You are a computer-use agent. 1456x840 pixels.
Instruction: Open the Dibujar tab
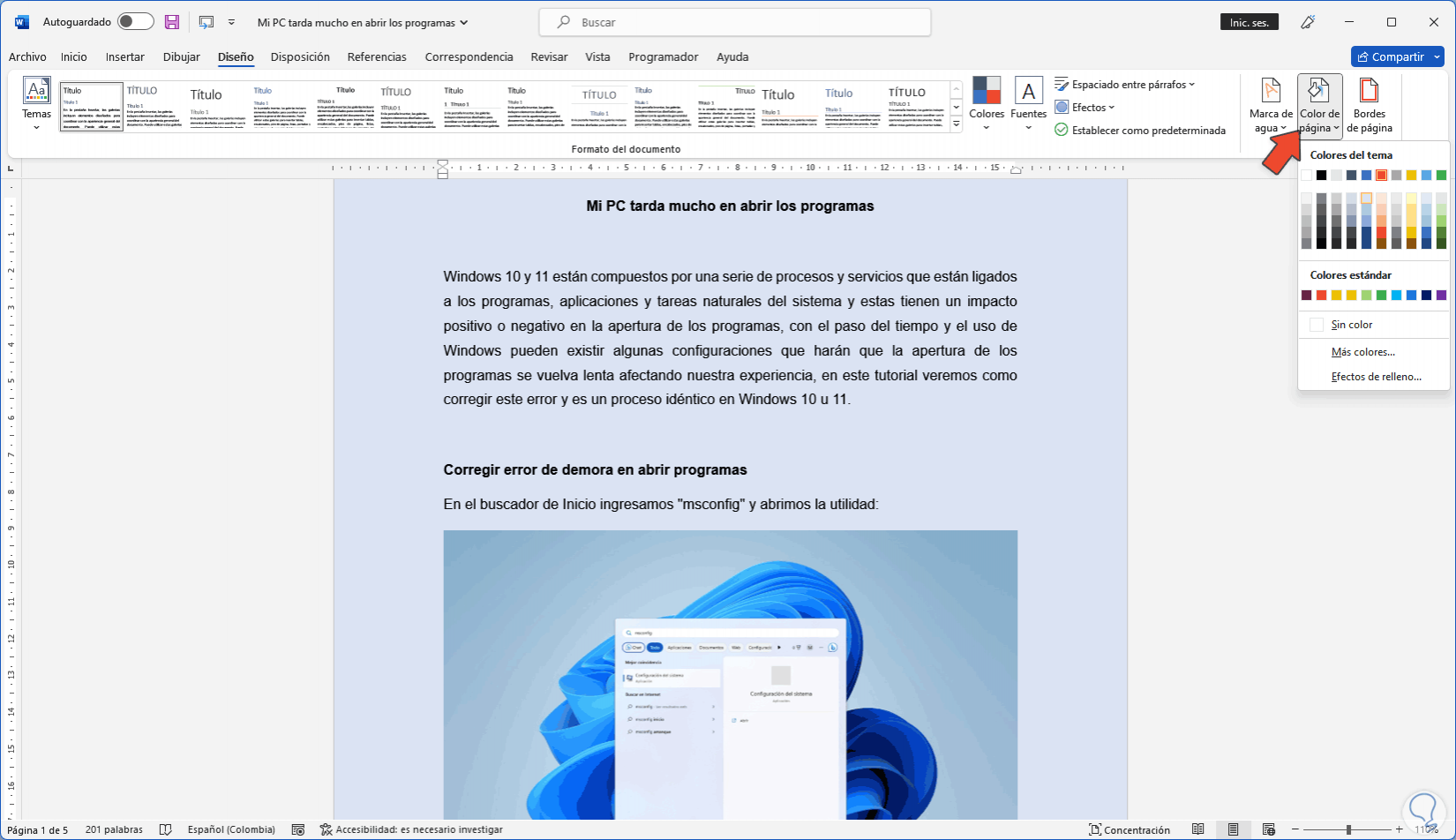182,56
